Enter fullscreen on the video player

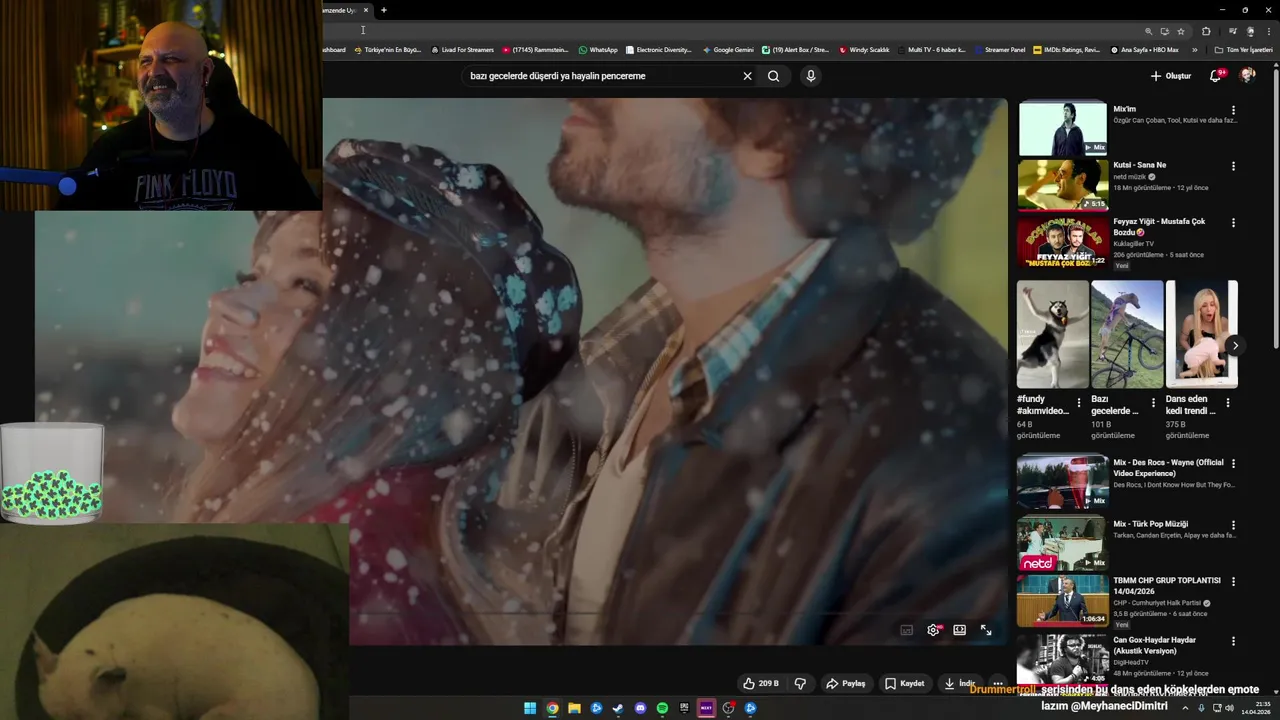coord(986,630)
